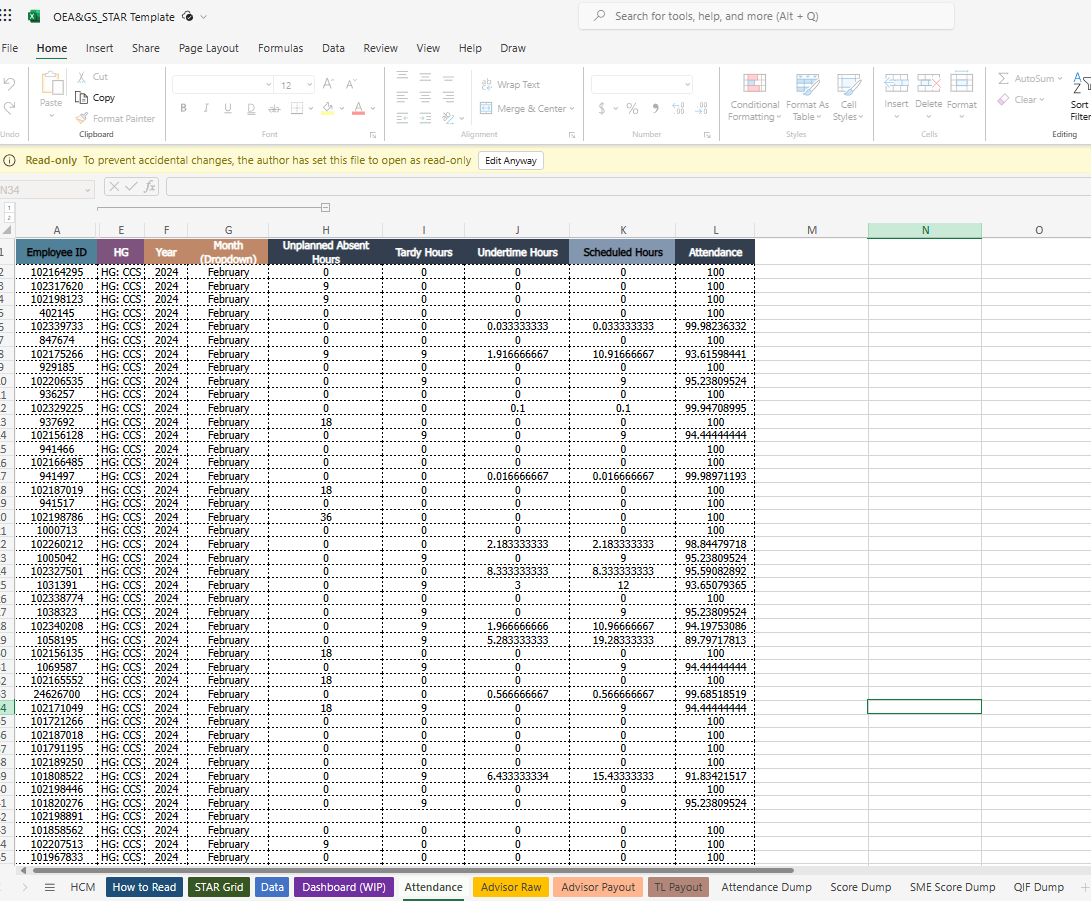The height and width of the screenshot is (907, 1091).
Task: Open Conditional Formatting icon
Action: point(755,84)
